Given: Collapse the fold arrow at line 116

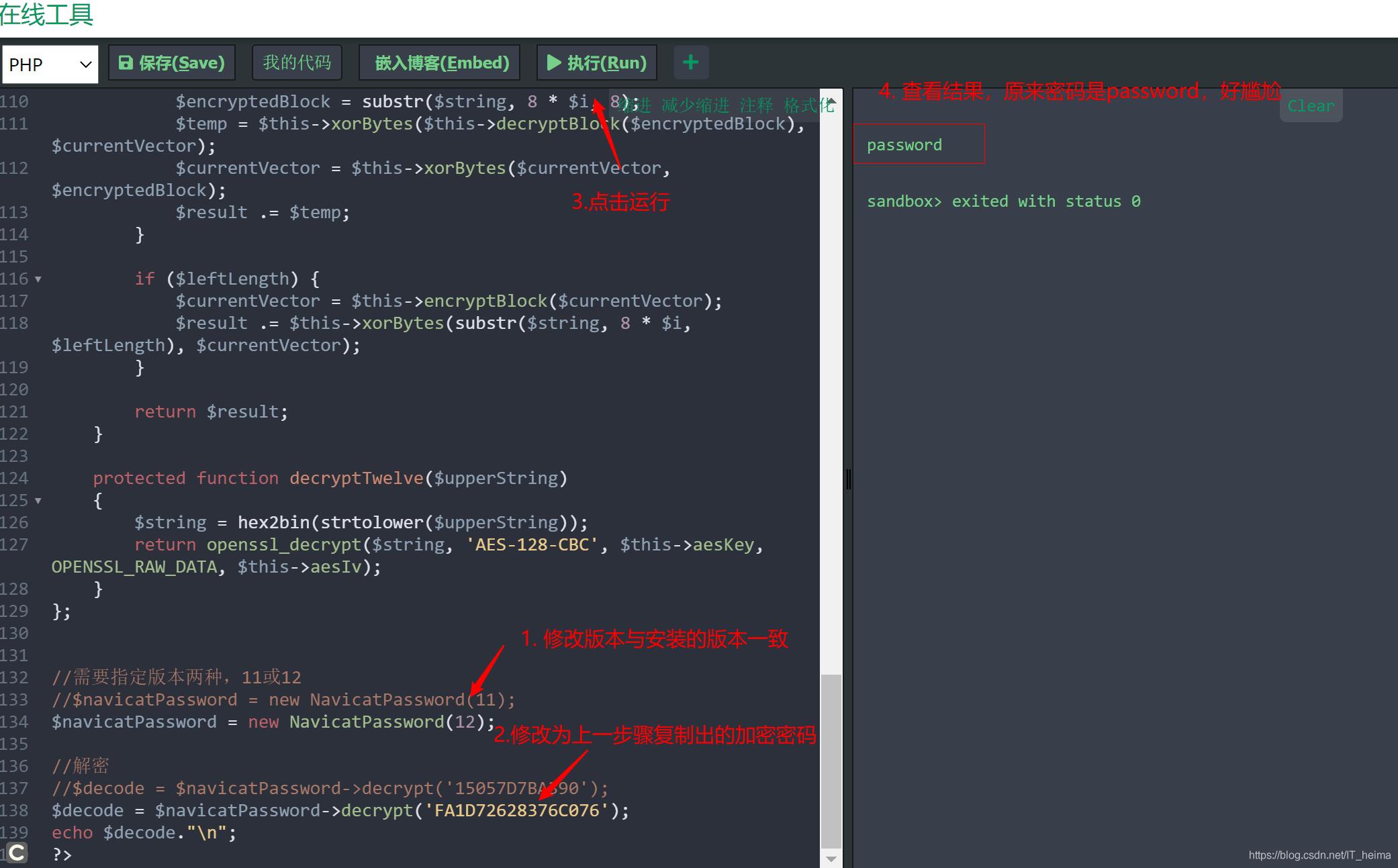Looking at the screenshot, I should click(x=38, y=279).
